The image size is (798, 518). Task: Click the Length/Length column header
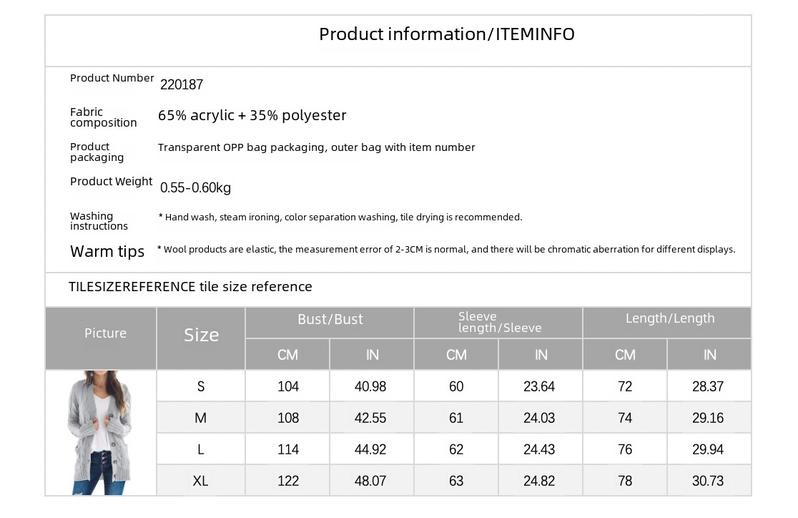point(670,318)
